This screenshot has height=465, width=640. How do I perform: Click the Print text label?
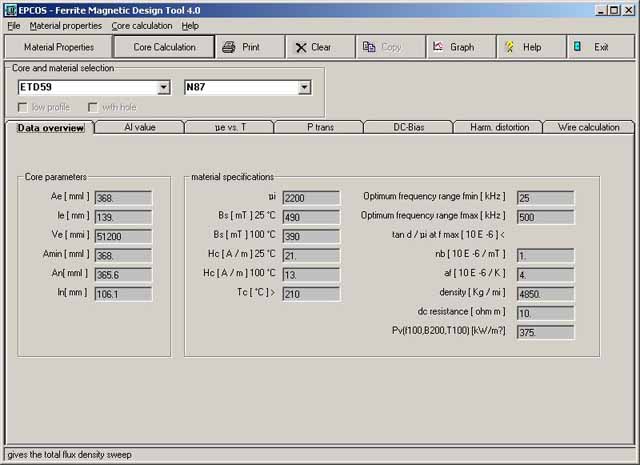click(251, 47)
